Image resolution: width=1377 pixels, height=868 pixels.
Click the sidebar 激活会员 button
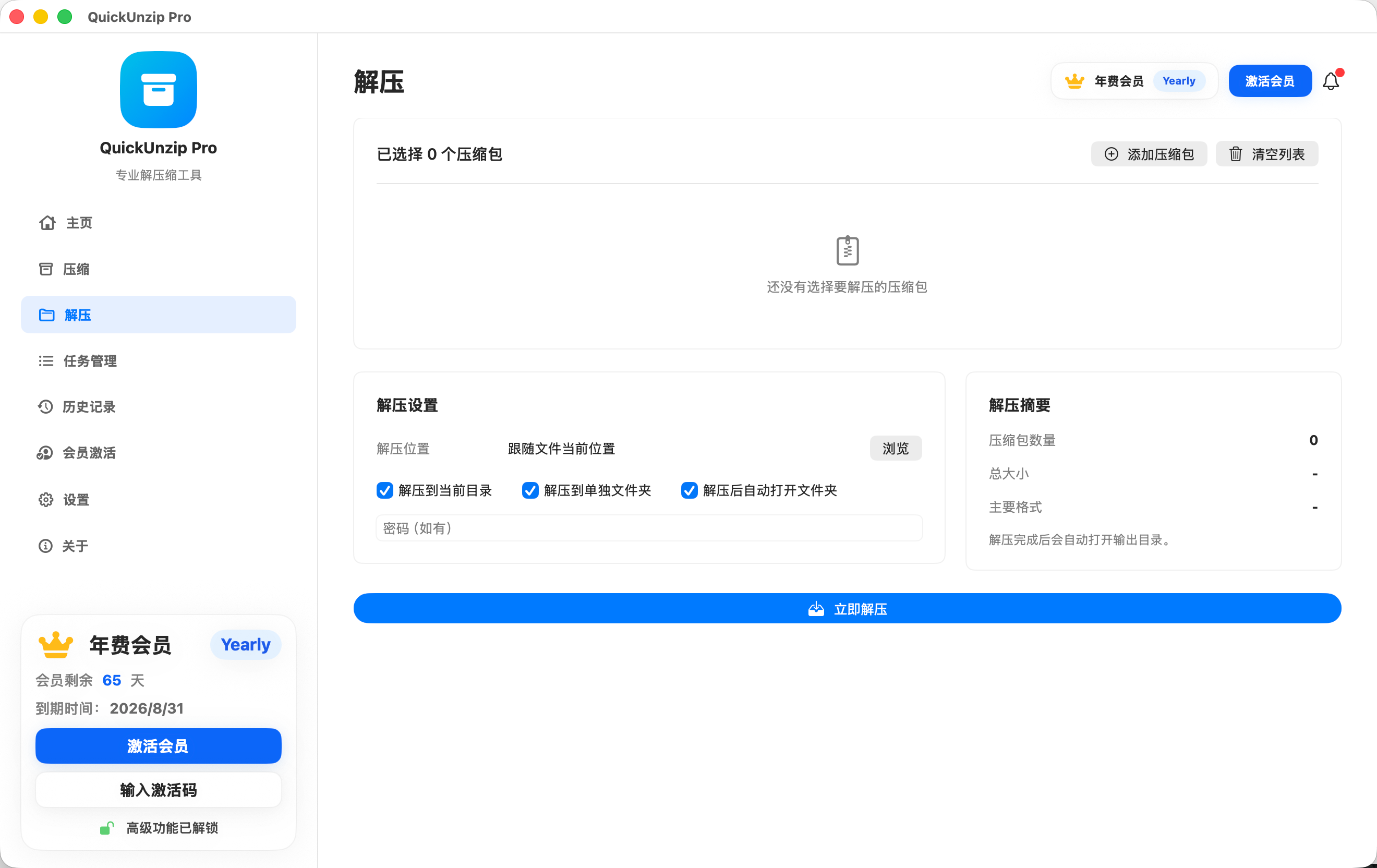pyautogui.click(x=159, y=745)
